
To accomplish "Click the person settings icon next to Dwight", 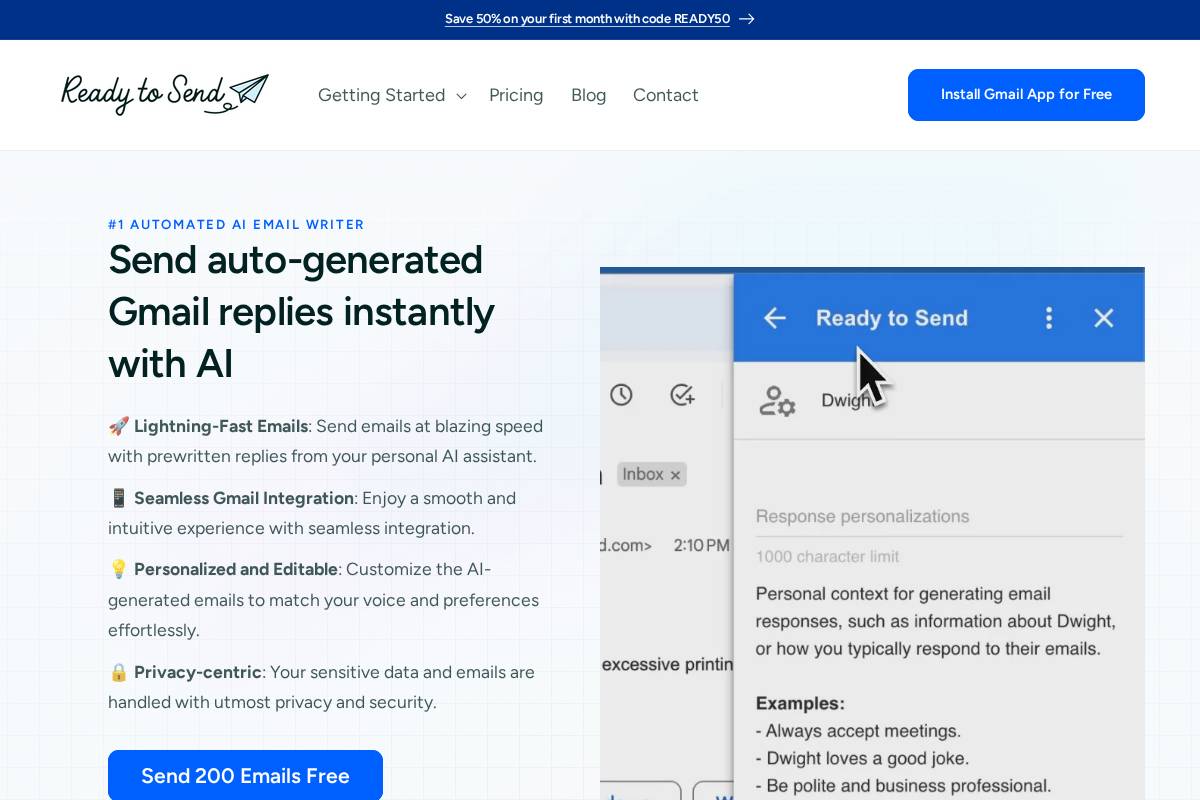I will click(778, 400).
